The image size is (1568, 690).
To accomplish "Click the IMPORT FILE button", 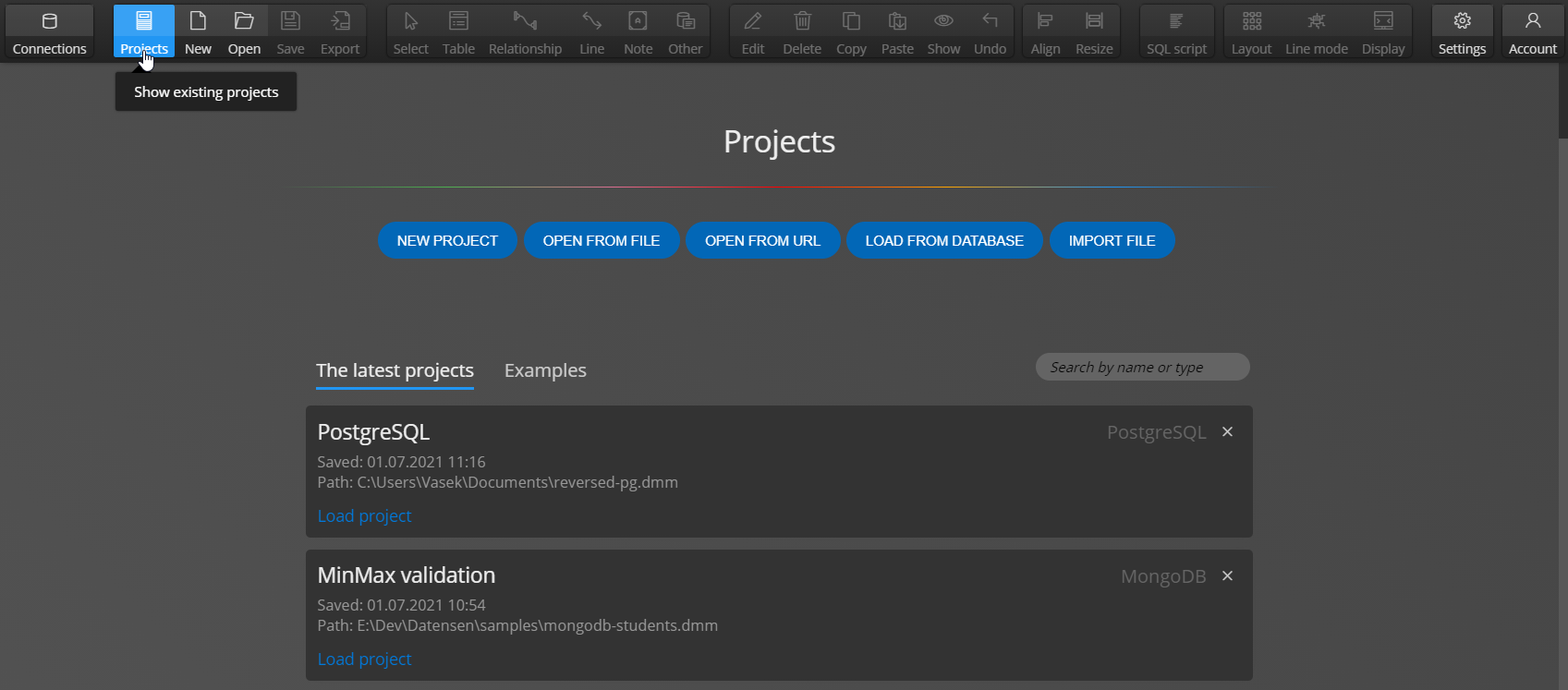I will (x=1112, y=240).
